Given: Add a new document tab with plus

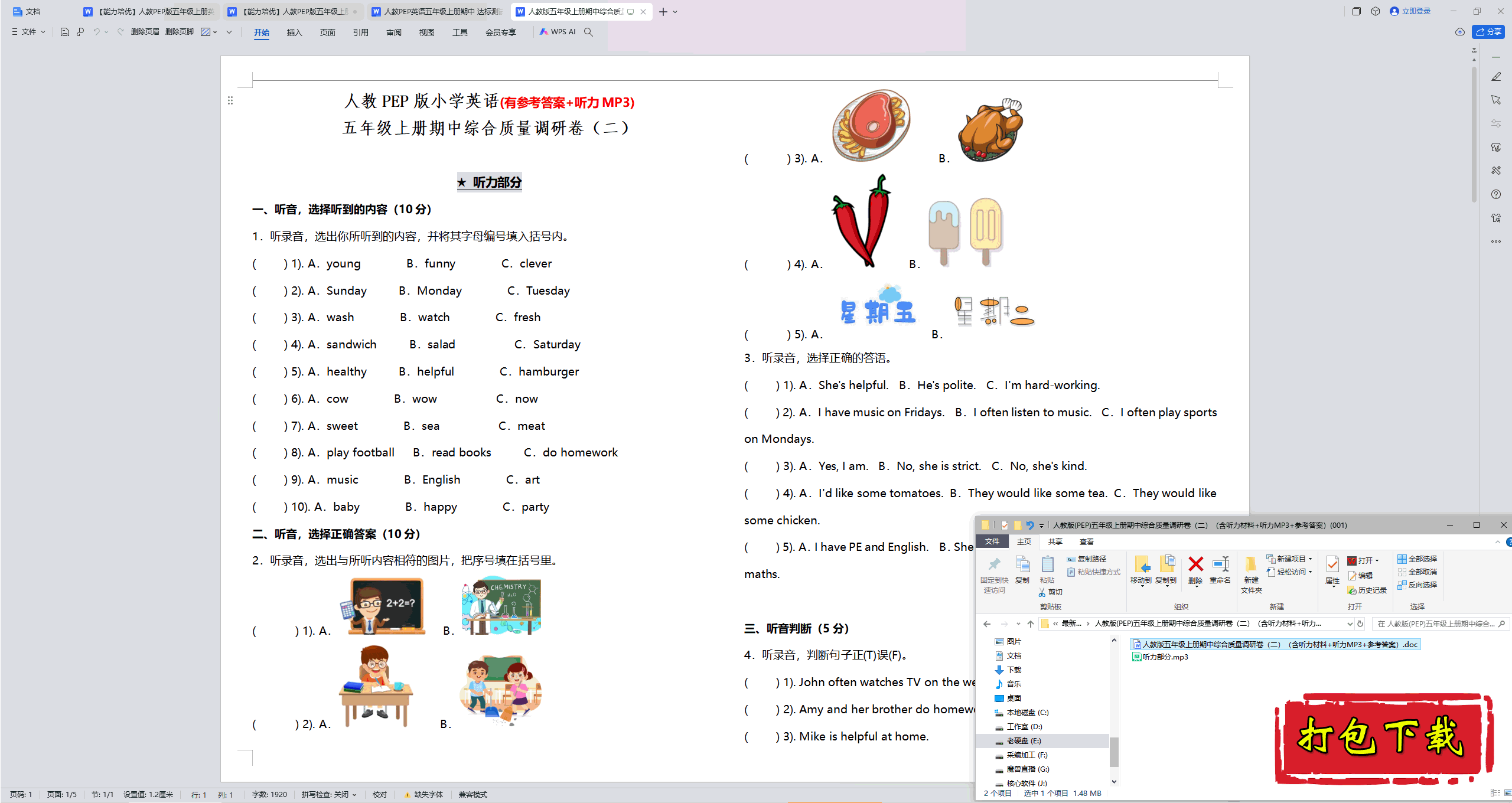Looking at the screenshot, I should pyautogui.click(x=663, y=12).
